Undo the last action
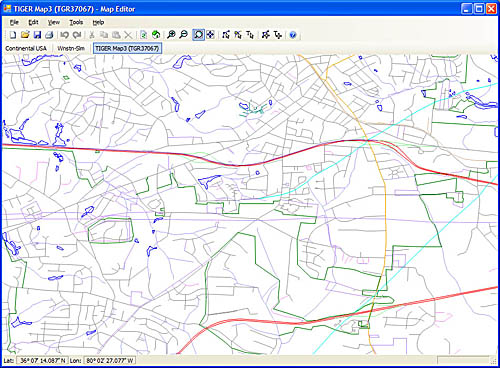The image size is (500, 368). click(x=64, y=35)
